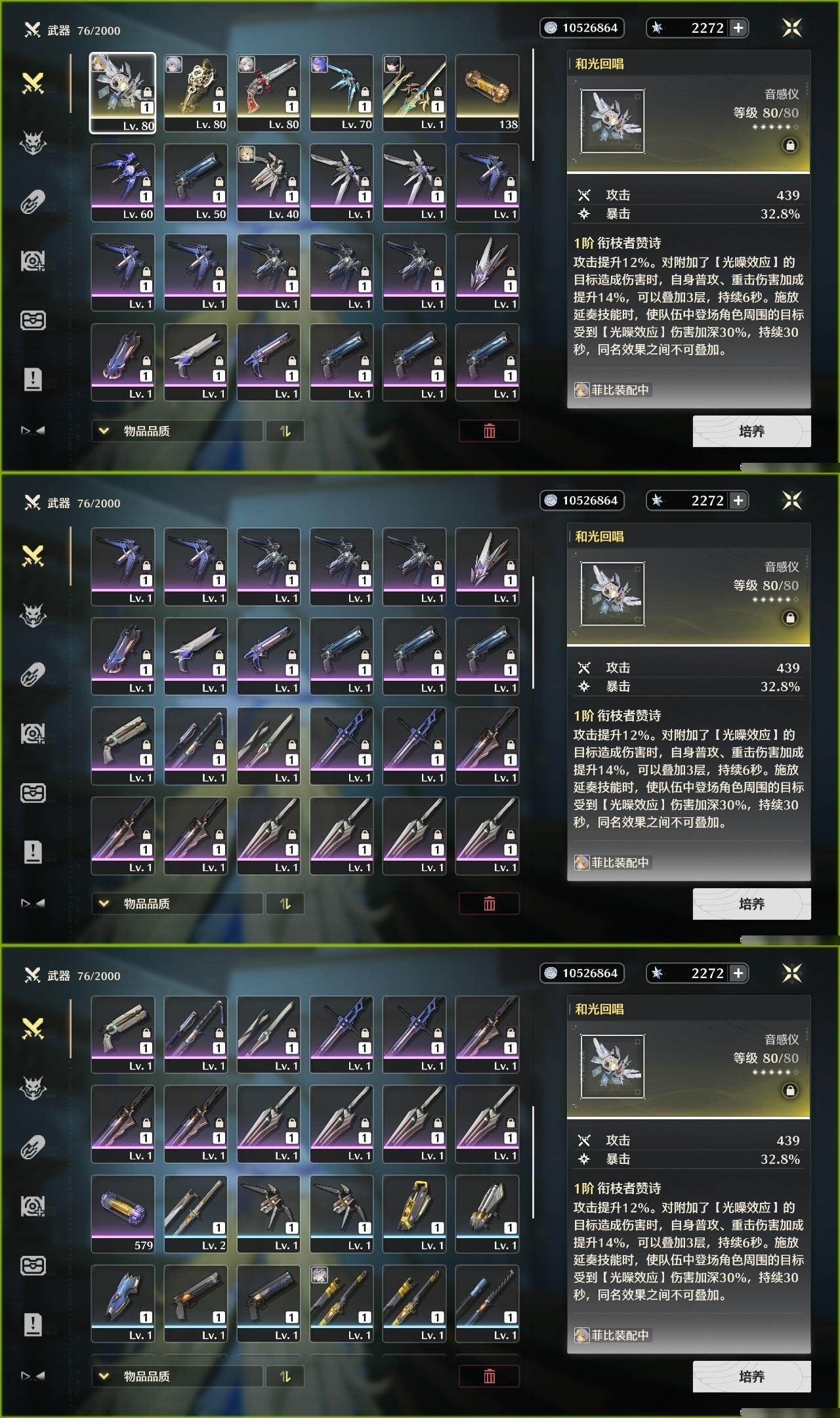The image size is (840, 1418).
Task: Select the Lv. 80 和光回唱 rectifier thumbnail
Action: [x=123, y=93]
